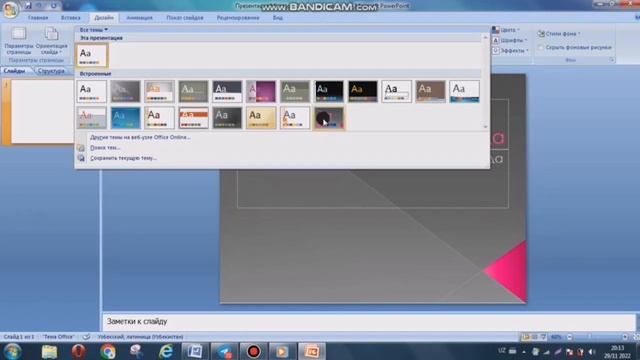
Task: Open Internet Explorer from taskbar
Action: coord(166,351)
